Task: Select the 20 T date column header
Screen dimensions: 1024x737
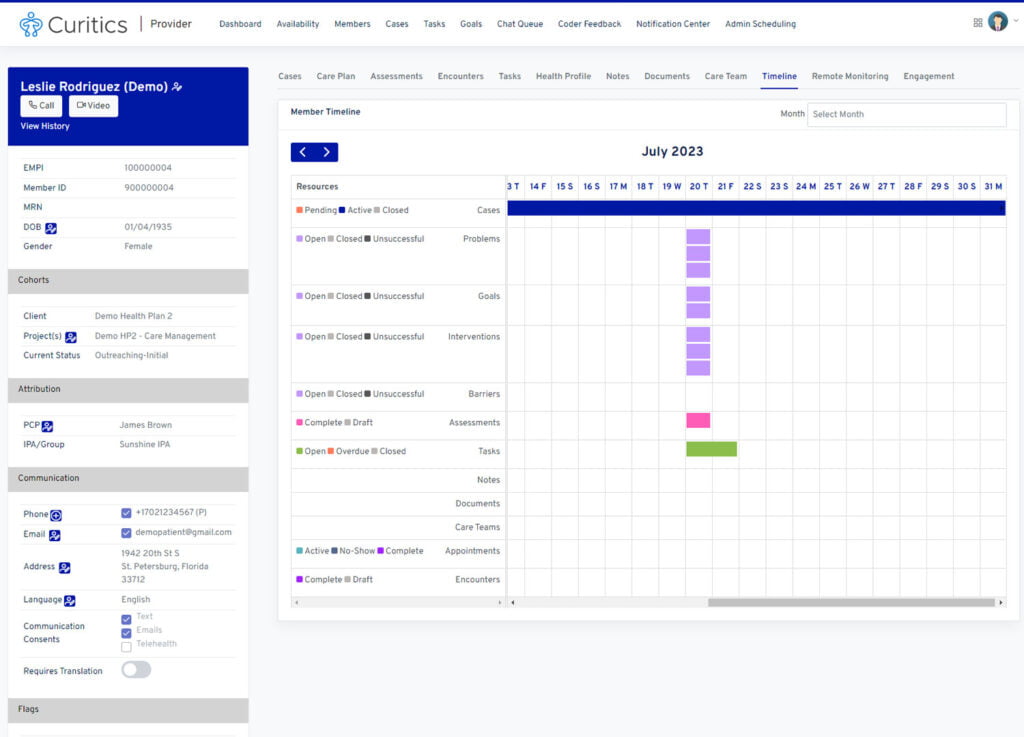Action: tap(699, 187)
